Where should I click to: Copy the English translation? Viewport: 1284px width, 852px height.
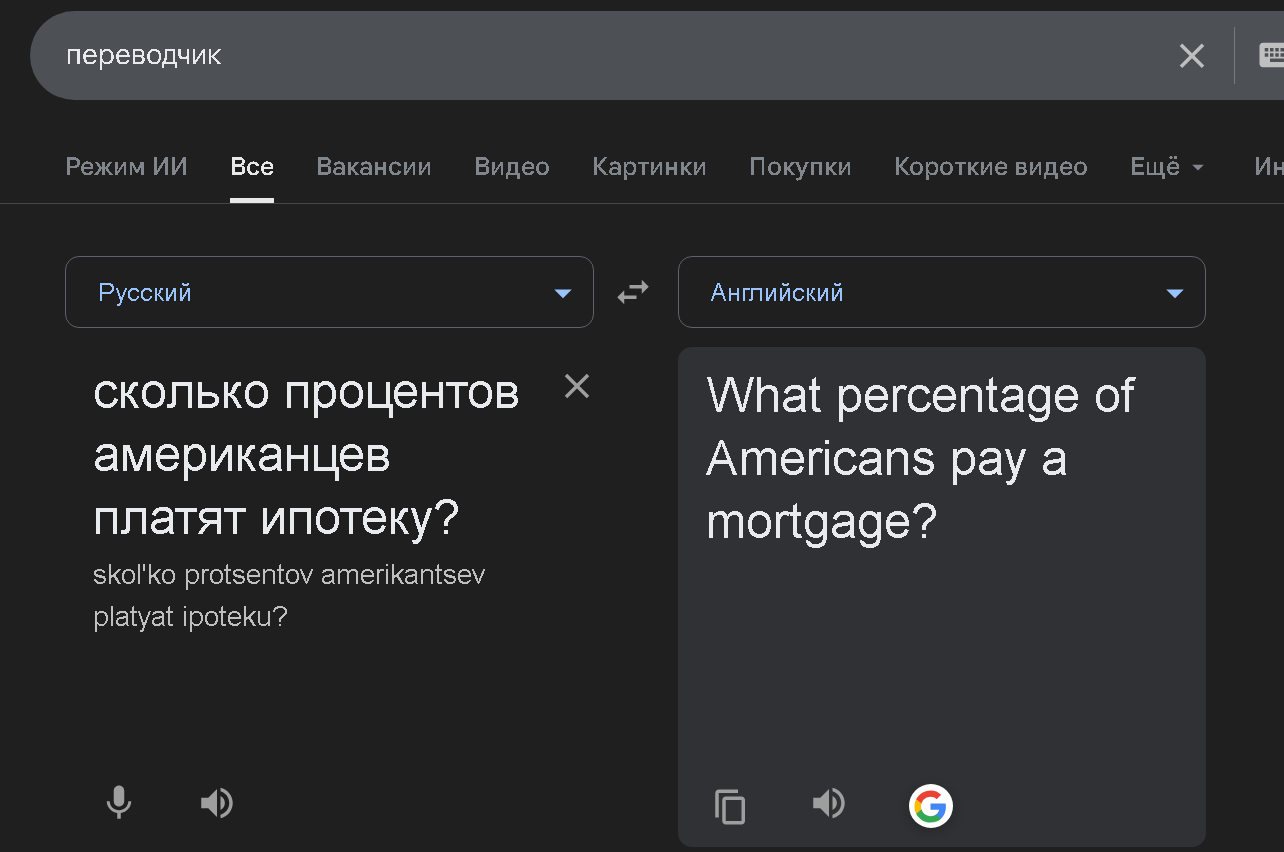730,806
